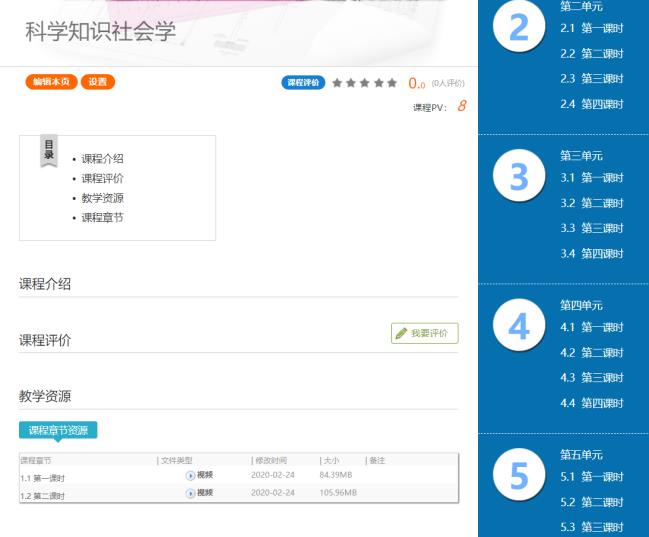Click the blue 课程评价 badge near the stars
Viewport: 649px width, 537px height.
(303, 83)
